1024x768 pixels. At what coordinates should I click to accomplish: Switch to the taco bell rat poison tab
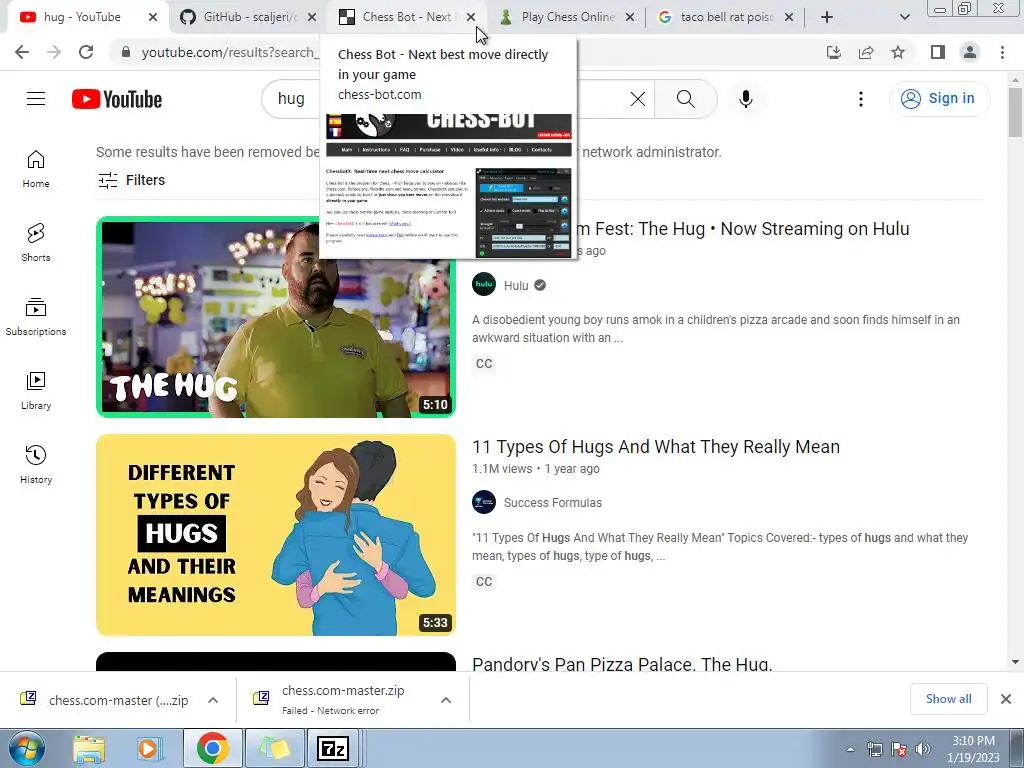(727, 17)
